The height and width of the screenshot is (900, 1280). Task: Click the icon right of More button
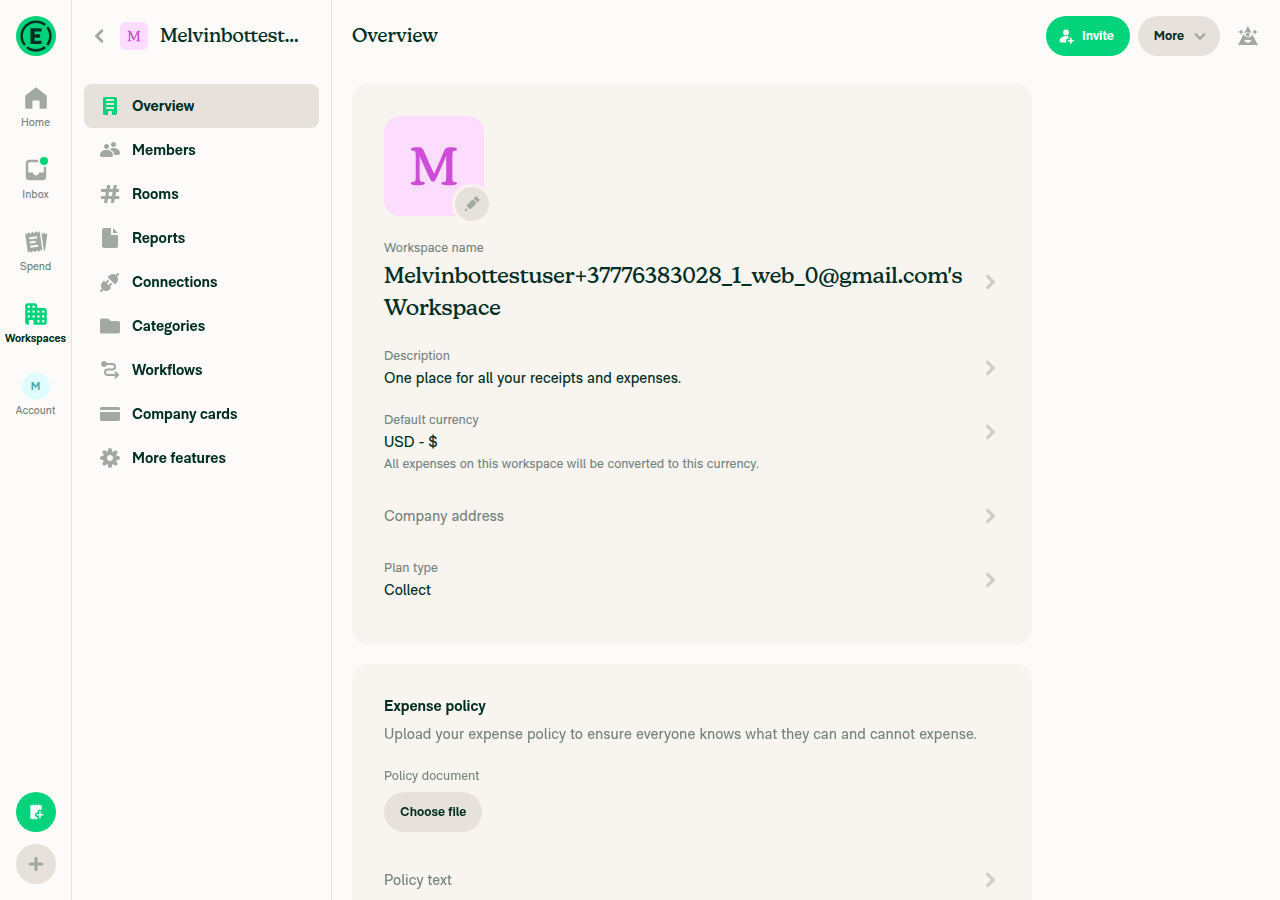1248,36
